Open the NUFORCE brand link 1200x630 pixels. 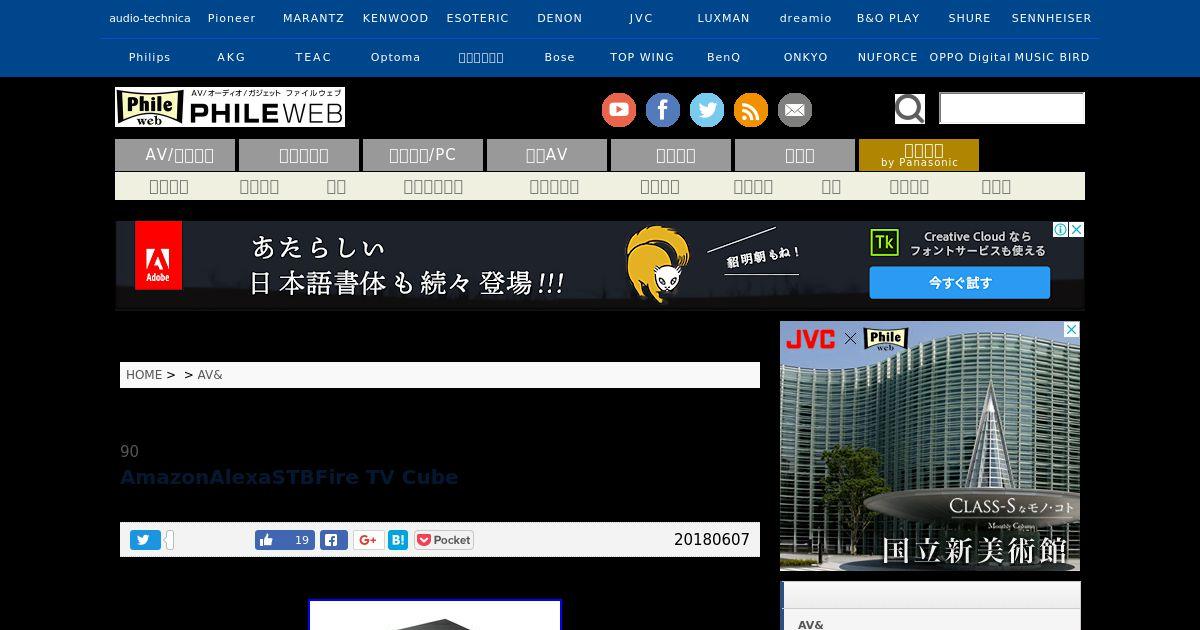tap(888, 57)
